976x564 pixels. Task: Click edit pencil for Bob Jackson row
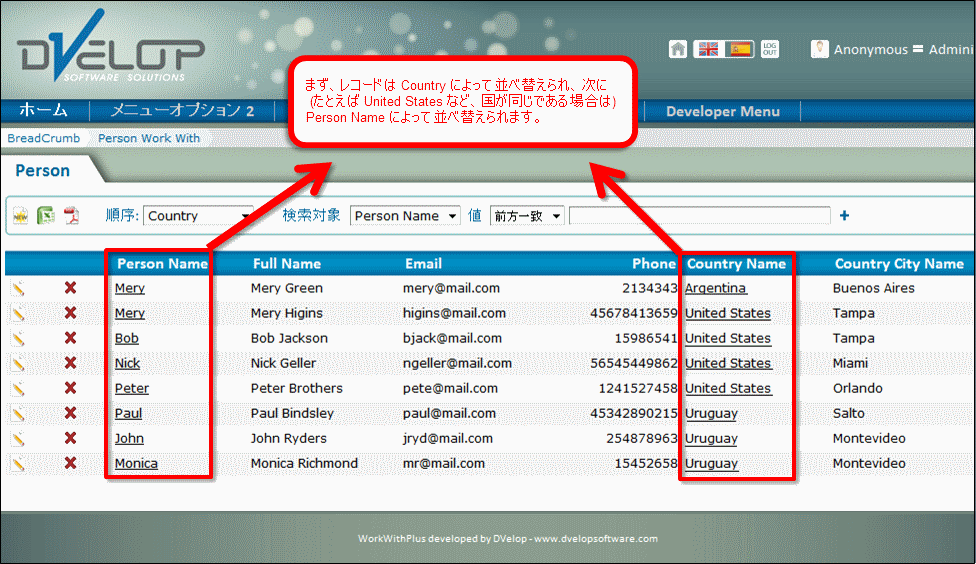click(19, 339)
